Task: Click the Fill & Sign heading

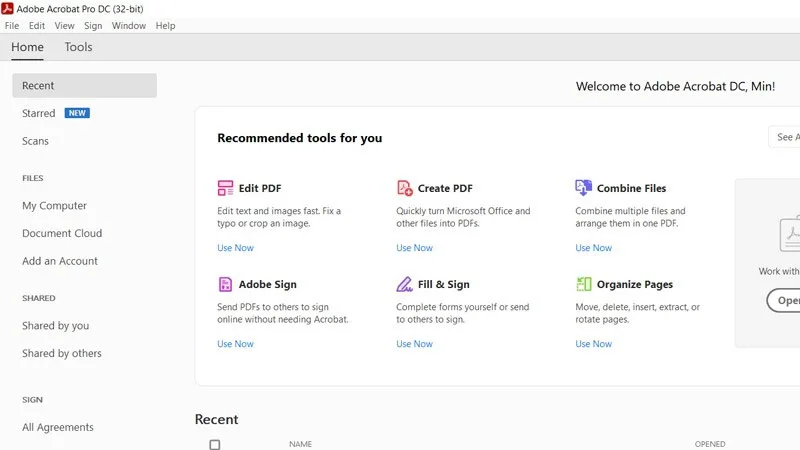Action: (443, 284)
